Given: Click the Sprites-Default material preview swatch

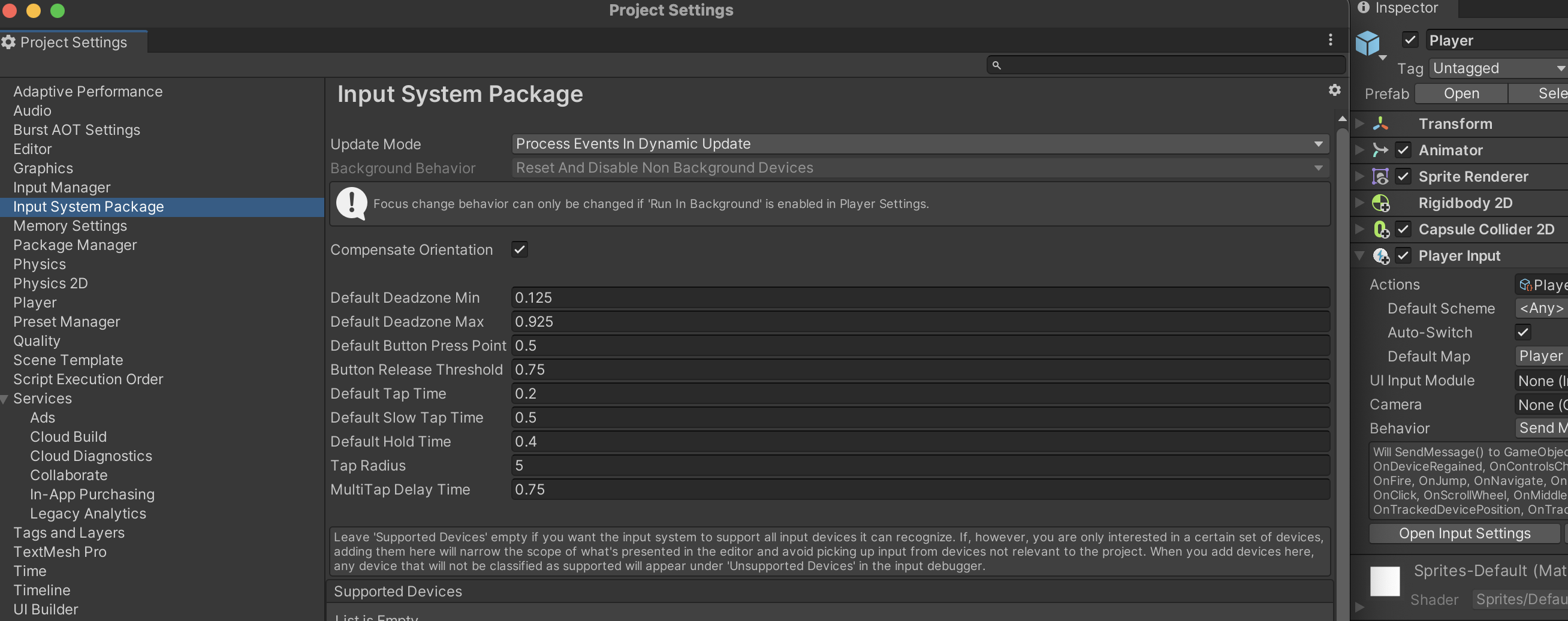Looking at the screenshot, I should click(1385, 581).
